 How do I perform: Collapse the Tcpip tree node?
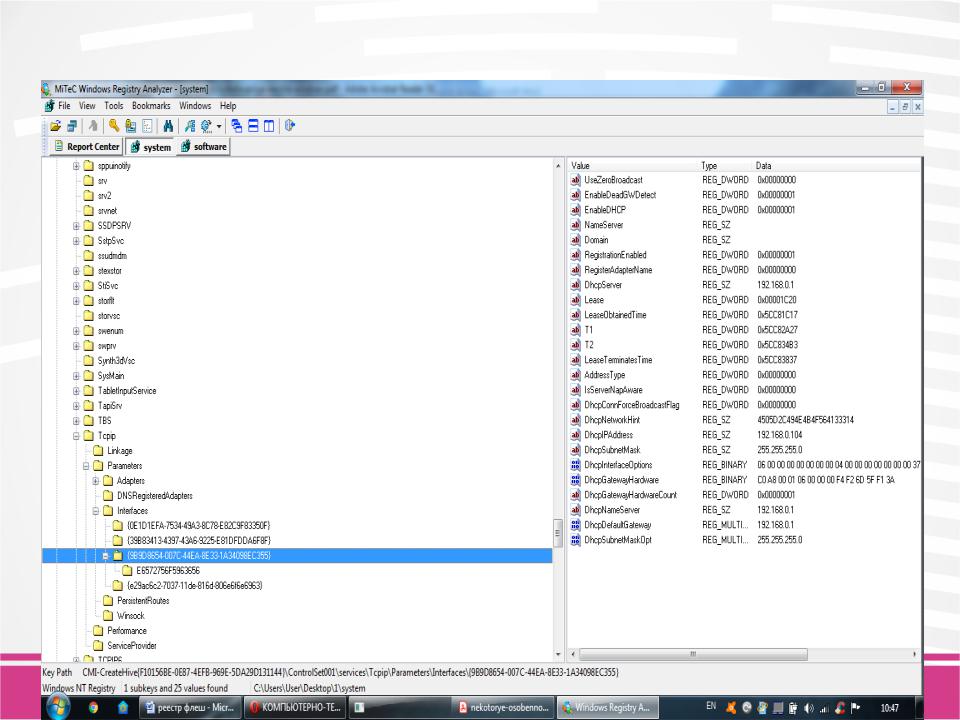click(77, 436)
